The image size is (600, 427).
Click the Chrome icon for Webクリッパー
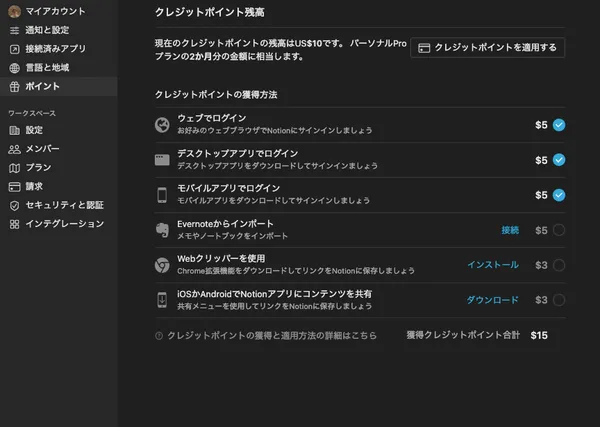click(x=162, y=265)
